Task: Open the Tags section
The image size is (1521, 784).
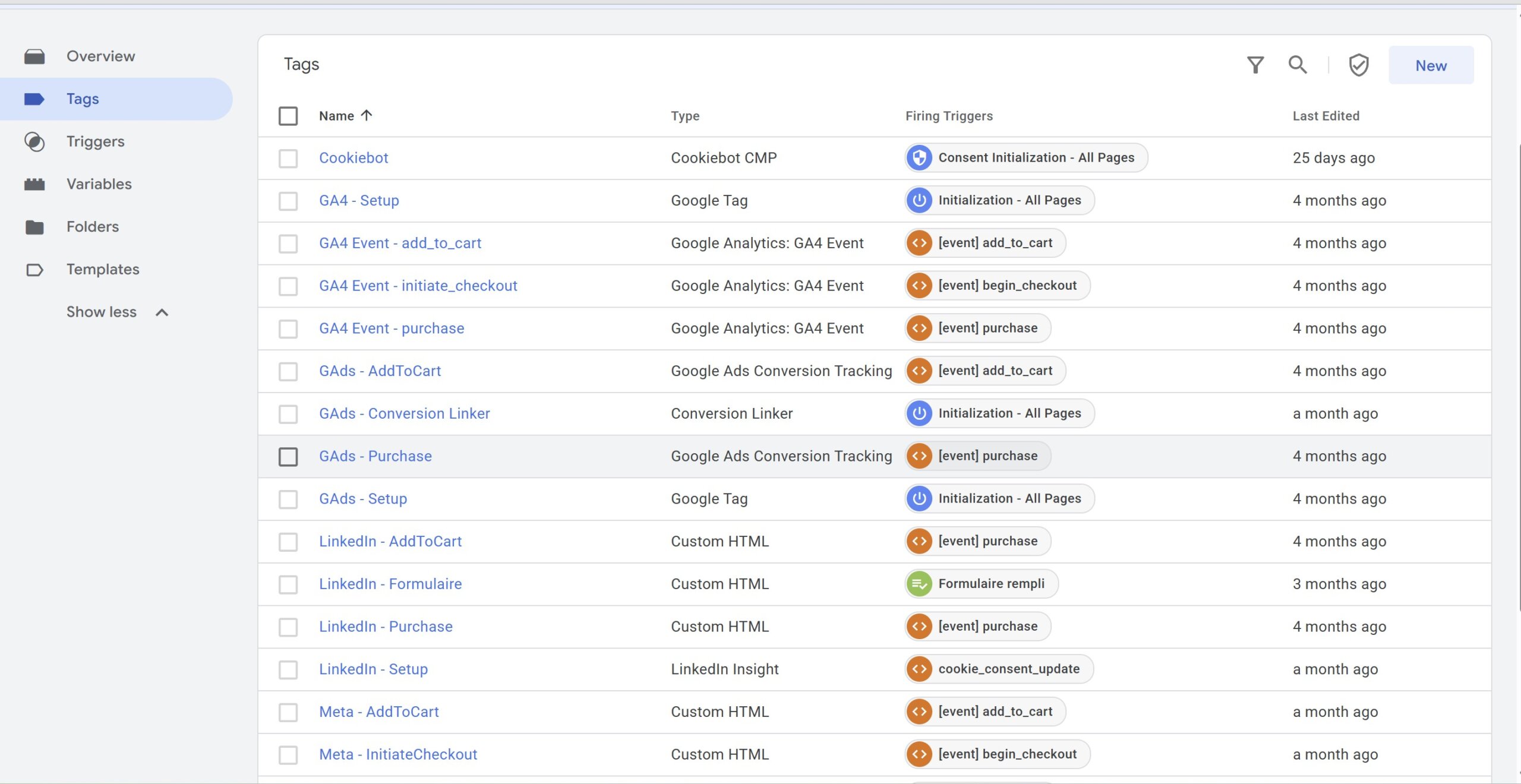Action: click(x=83, y=99)
